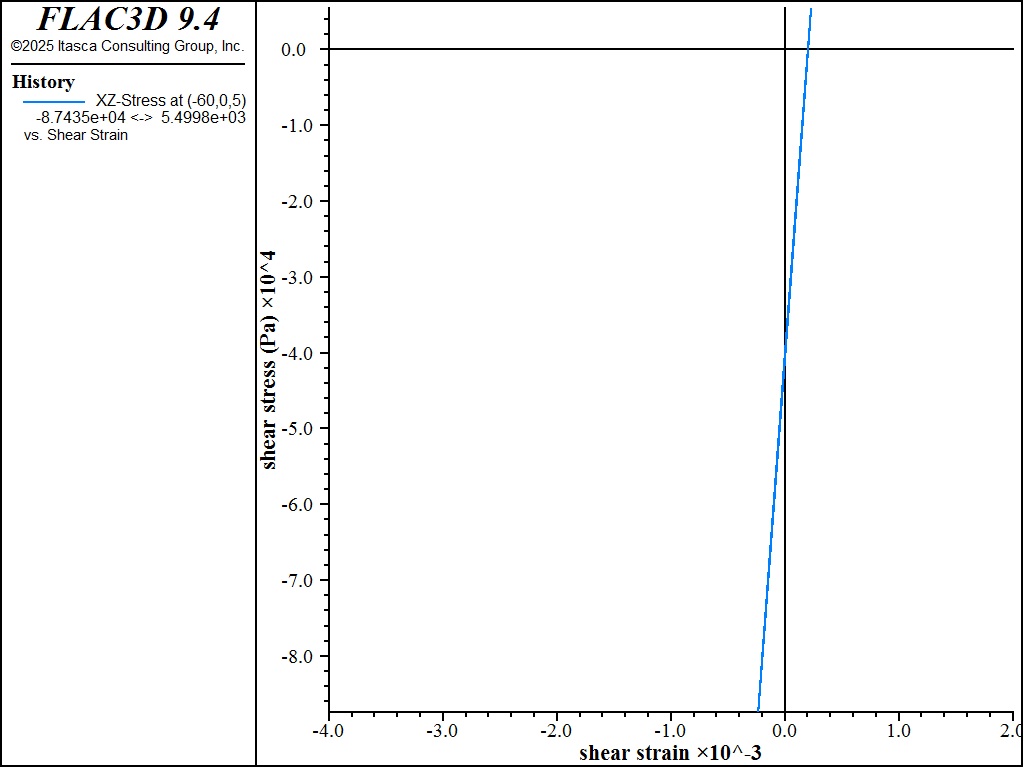Select the History legend heading
This screenshot has width=1024, height=768.
click(x=43, y=82)
